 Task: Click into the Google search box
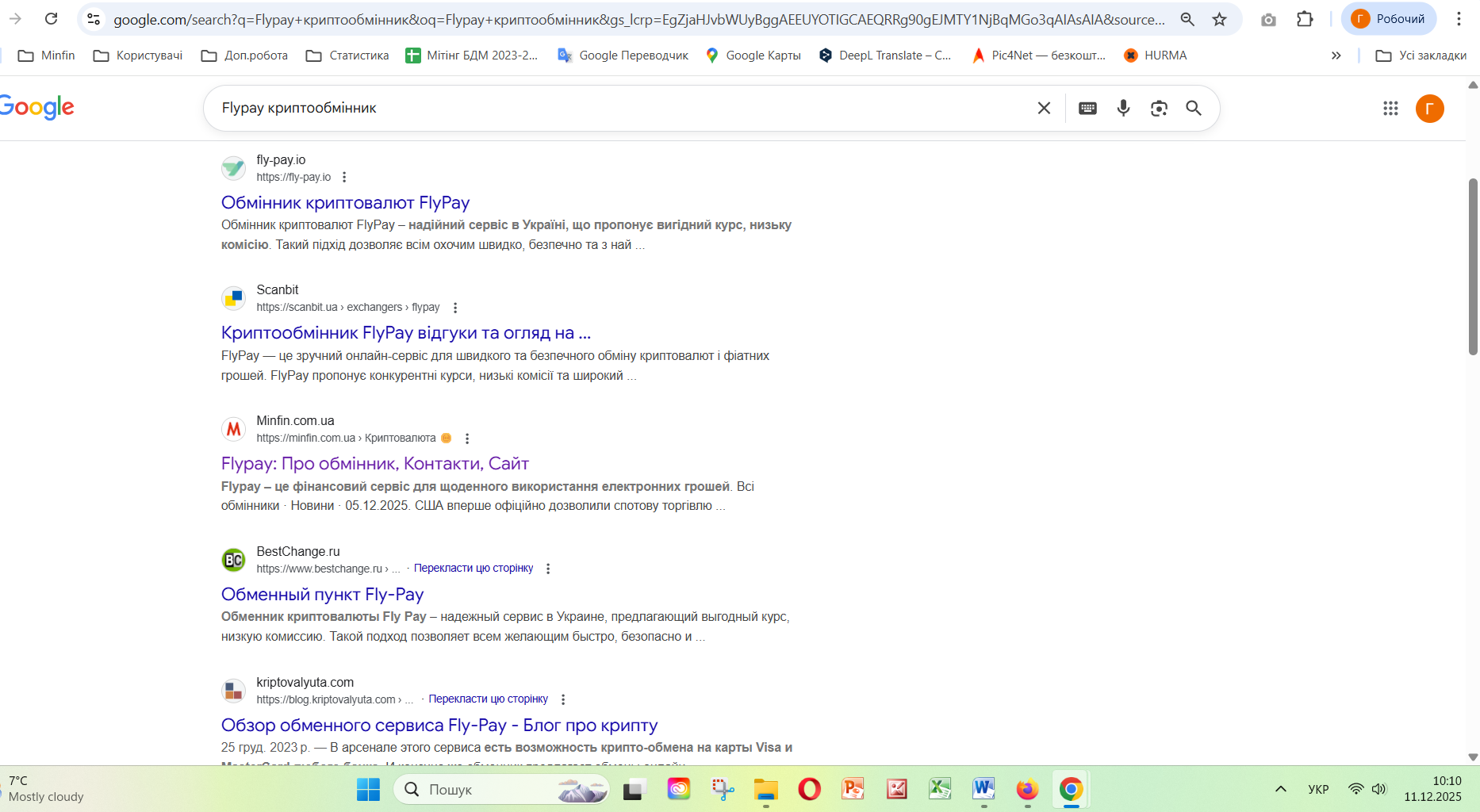pos(619,108)
